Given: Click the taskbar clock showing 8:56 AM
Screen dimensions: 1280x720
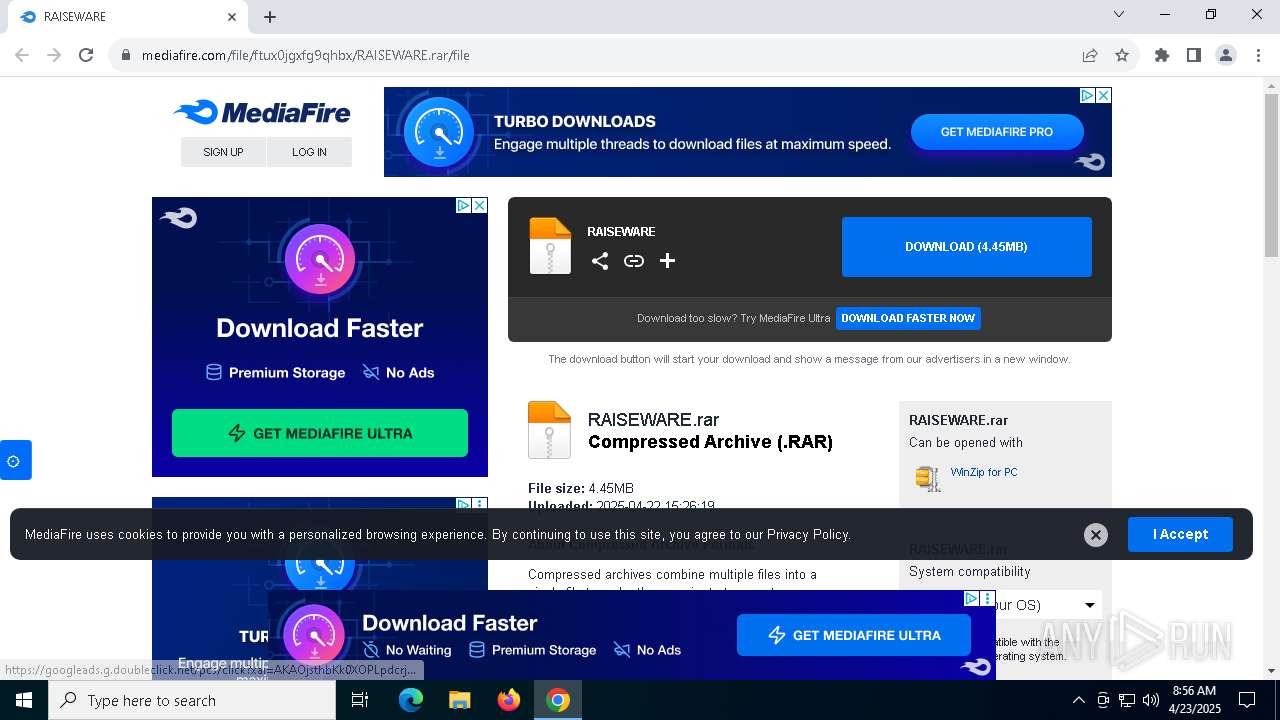Looking at the screenshot, I should (1193, 699).
